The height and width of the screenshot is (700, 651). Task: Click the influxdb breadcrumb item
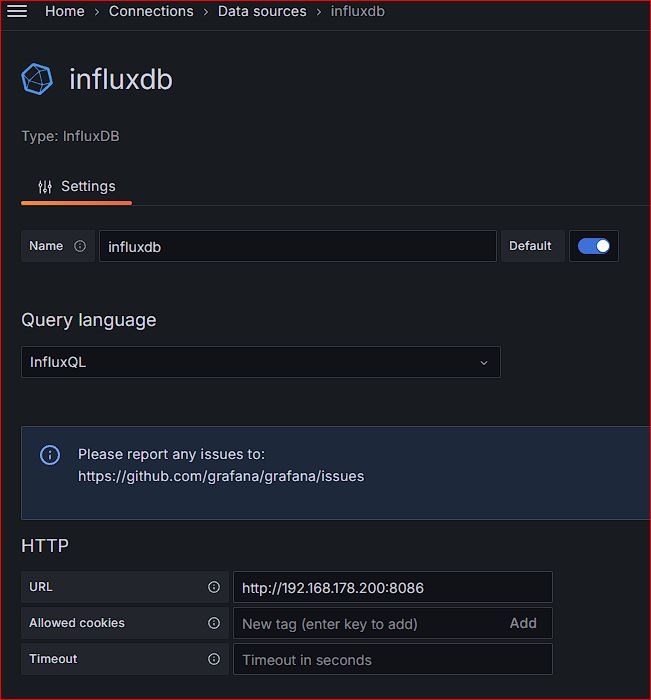[358, 11]
